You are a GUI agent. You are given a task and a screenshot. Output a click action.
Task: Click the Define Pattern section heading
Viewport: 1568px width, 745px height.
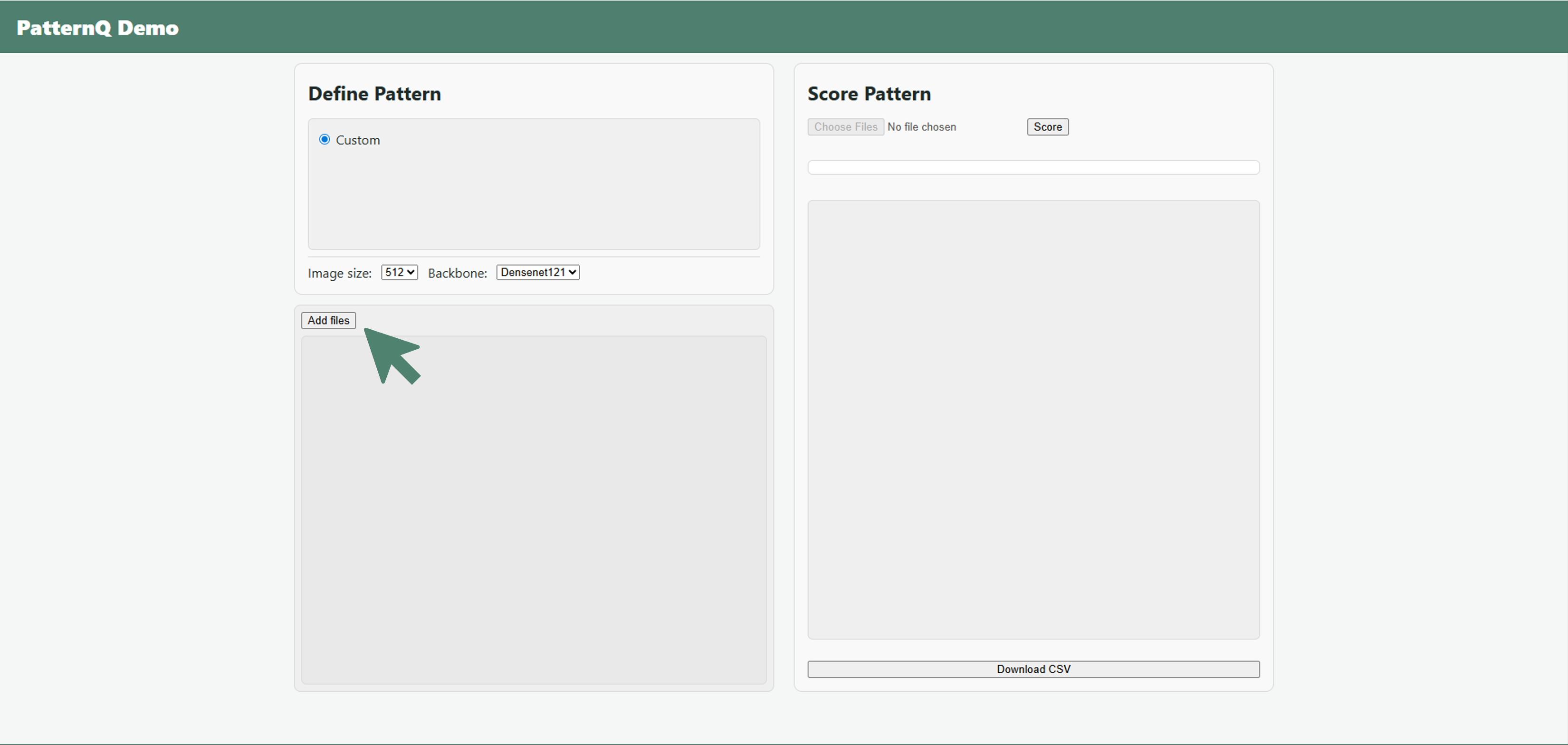(x=374, y=94)
